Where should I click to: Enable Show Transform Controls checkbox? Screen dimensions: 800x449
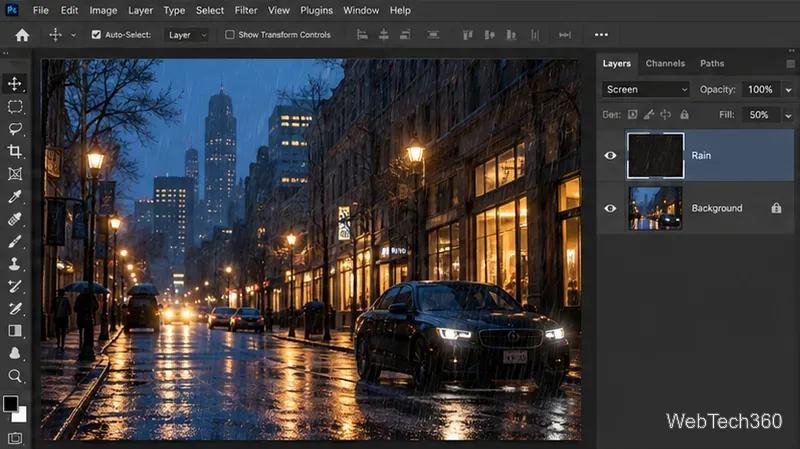tap(230, 35)
